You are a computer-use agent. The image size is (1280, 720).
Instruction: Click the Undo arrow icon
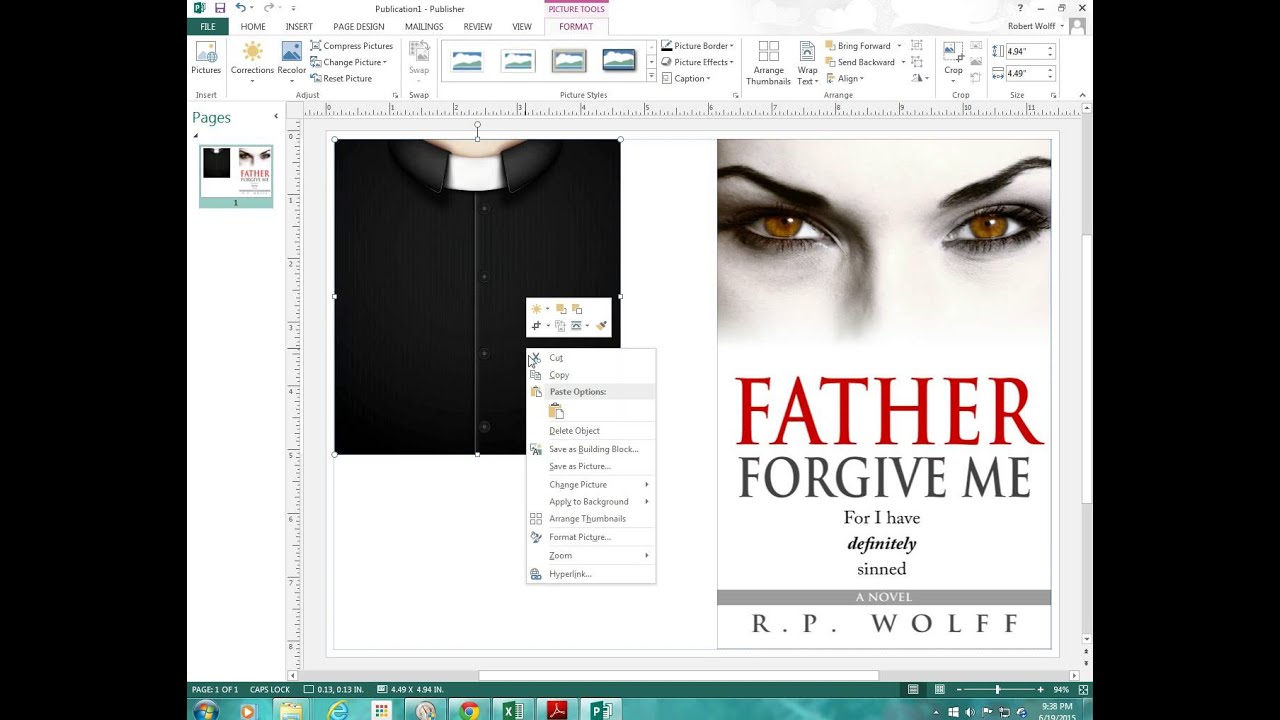[x=240, y=8]
